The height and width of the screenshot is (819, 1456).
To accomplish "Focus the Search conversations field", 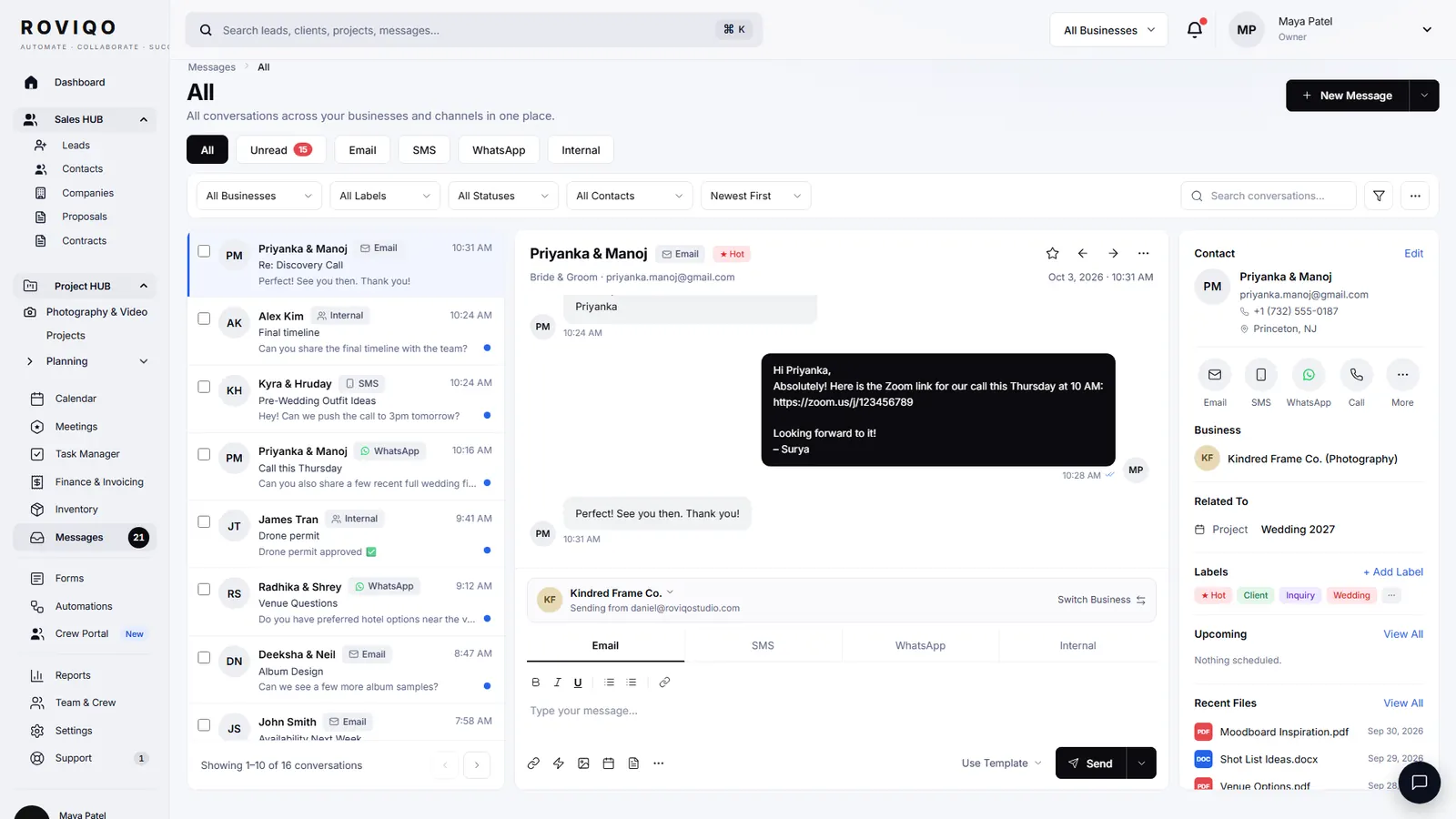I will 1269,196.
